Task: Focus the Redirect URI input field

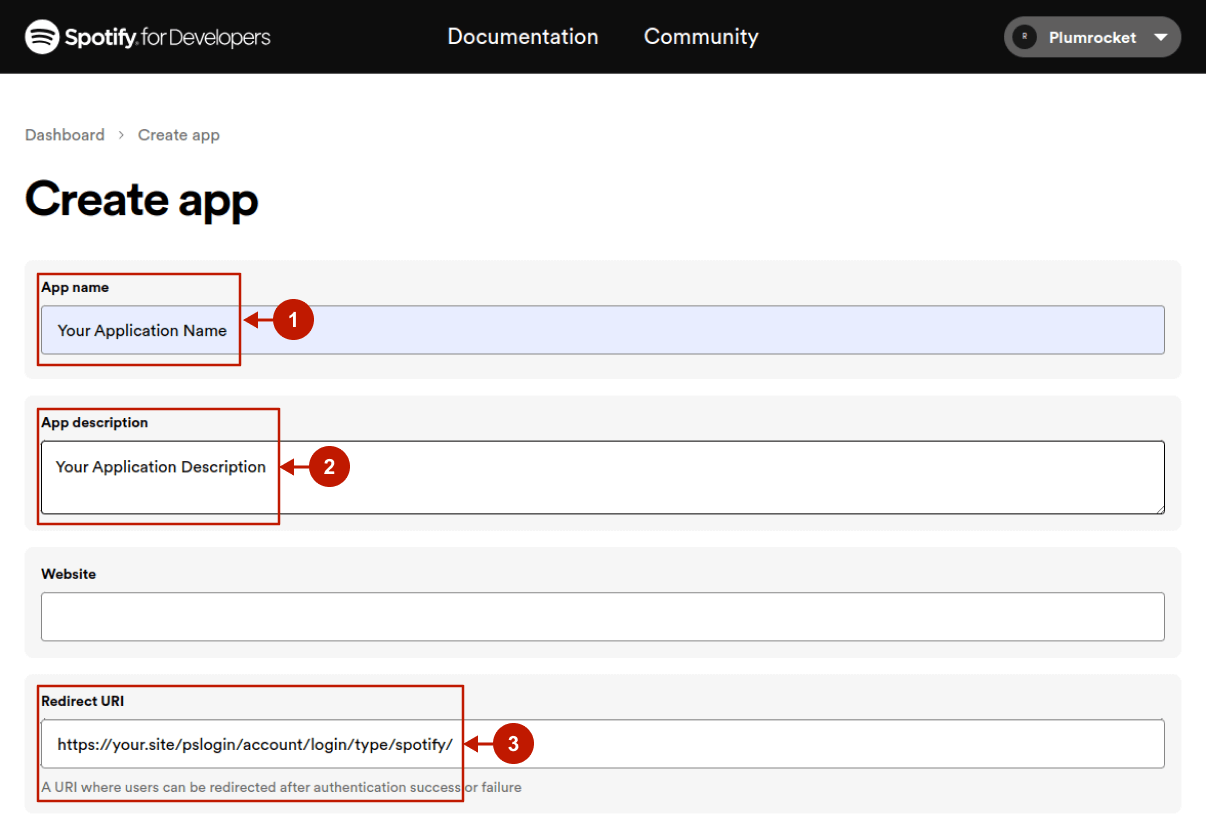Action: [x=800, y=744]
